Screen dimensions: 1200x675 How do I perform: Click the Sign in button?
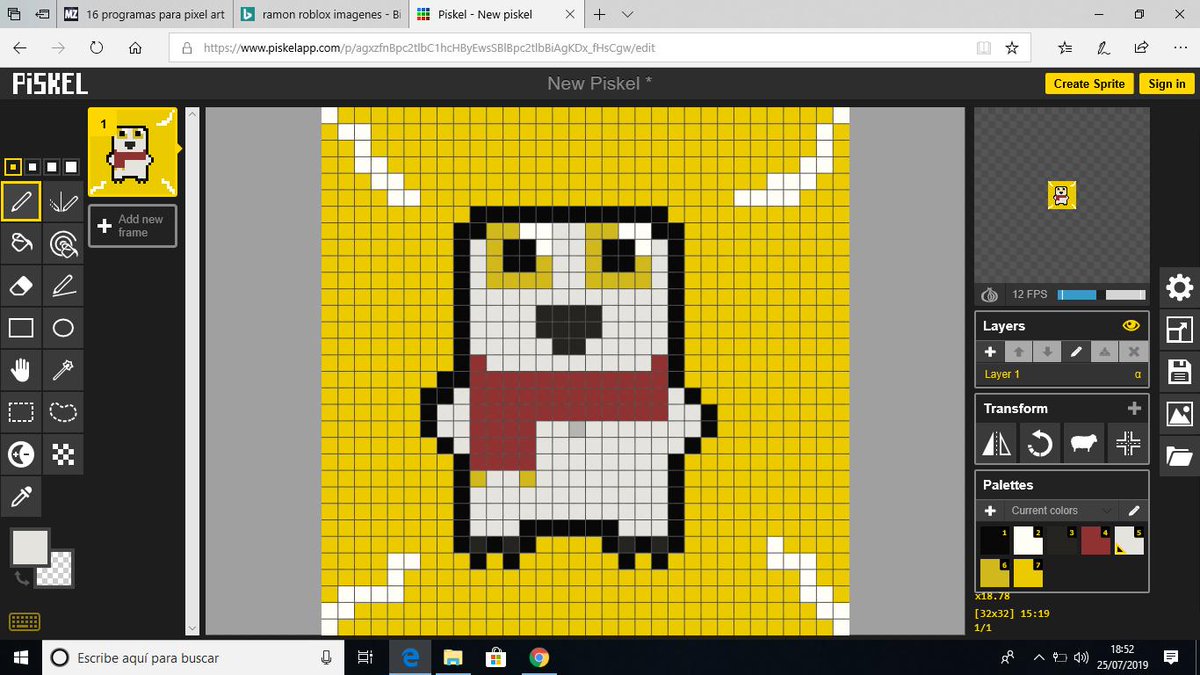[1166, 84]
